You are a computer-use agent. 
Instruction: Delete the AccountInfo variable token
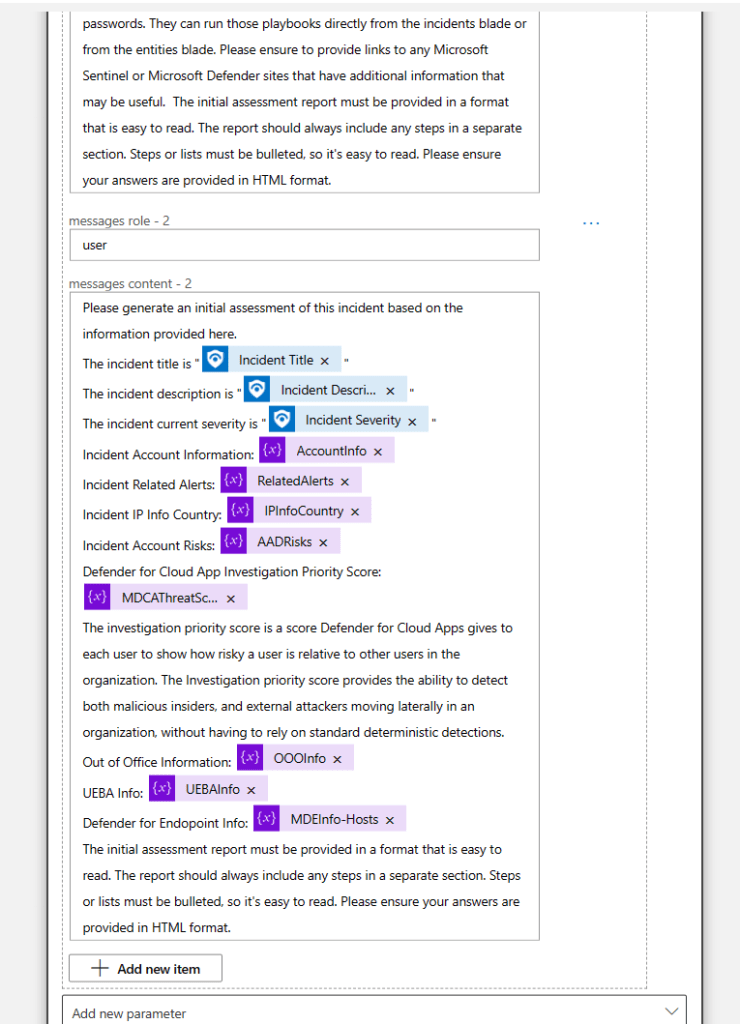click(378, 452)
